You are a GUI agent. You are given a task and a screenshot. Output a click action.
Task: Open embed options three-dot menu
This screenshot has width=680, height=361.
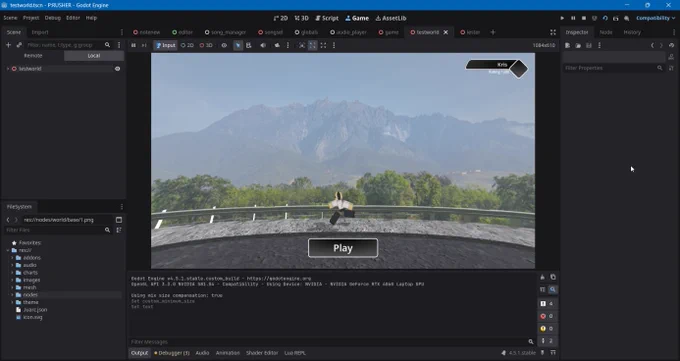[x=333, y=45]
